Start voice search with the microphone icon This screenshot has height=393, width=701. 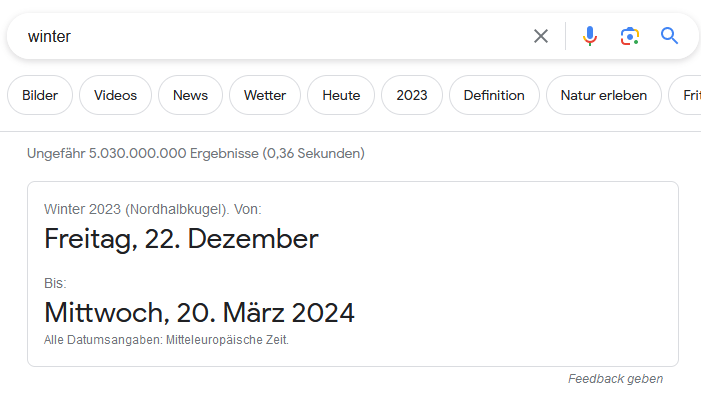point(590,36)
